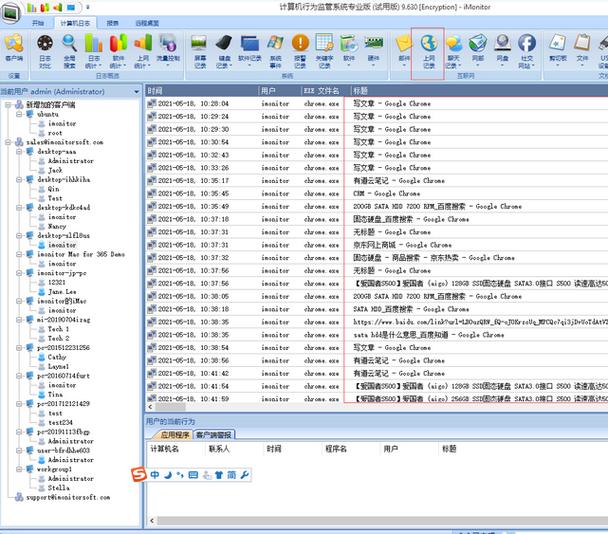Select support@imonitorsoft.com group
Image resolution: width=608 pixels, height=534 pixels.
coord(68,497)
